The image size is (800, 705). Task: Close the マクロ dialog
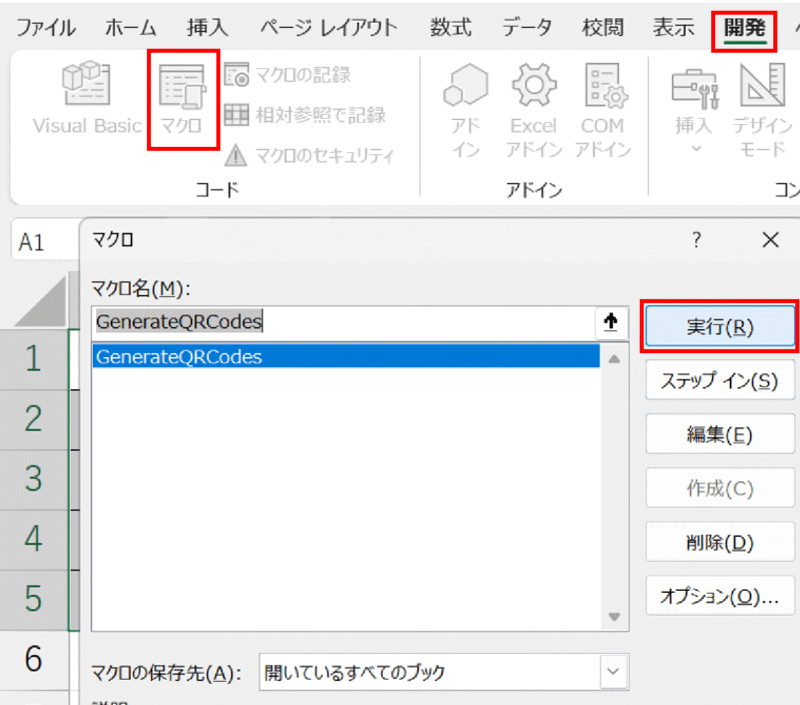click(770, 240)
